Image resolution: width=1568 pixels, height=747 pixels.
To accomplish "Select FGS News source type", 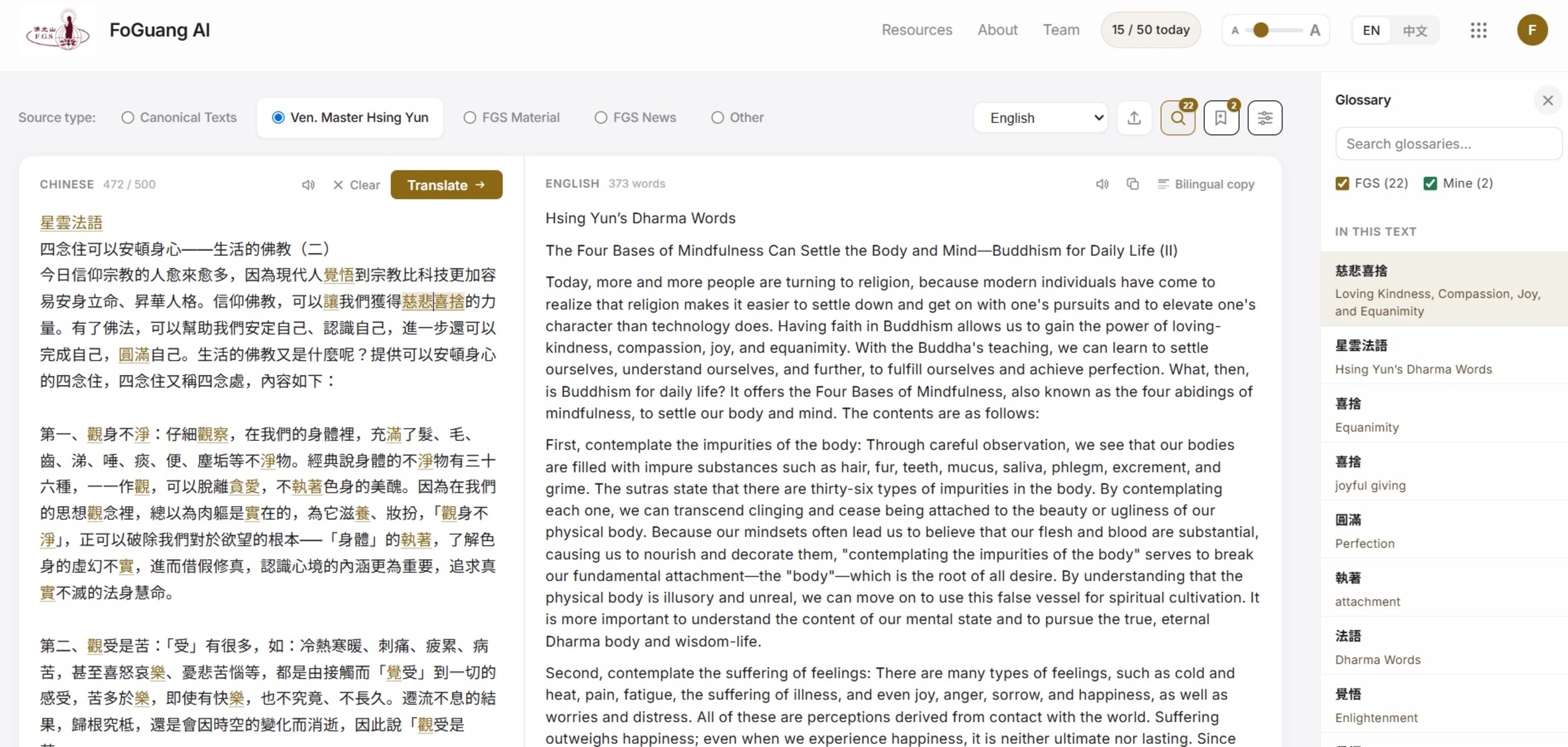I will click(x=635, y=117).
